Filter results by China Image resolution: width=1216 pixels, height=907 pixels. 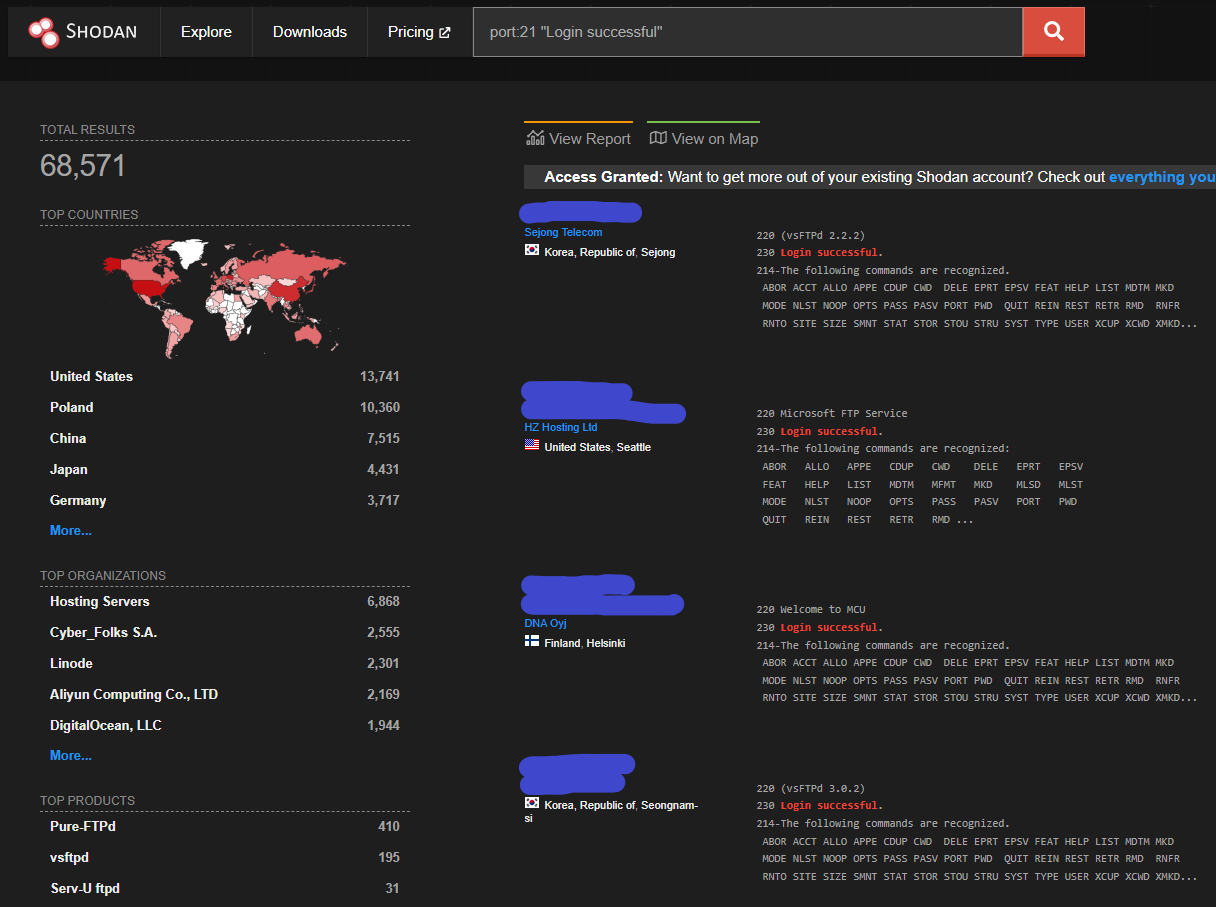click(x=68, y=438)
